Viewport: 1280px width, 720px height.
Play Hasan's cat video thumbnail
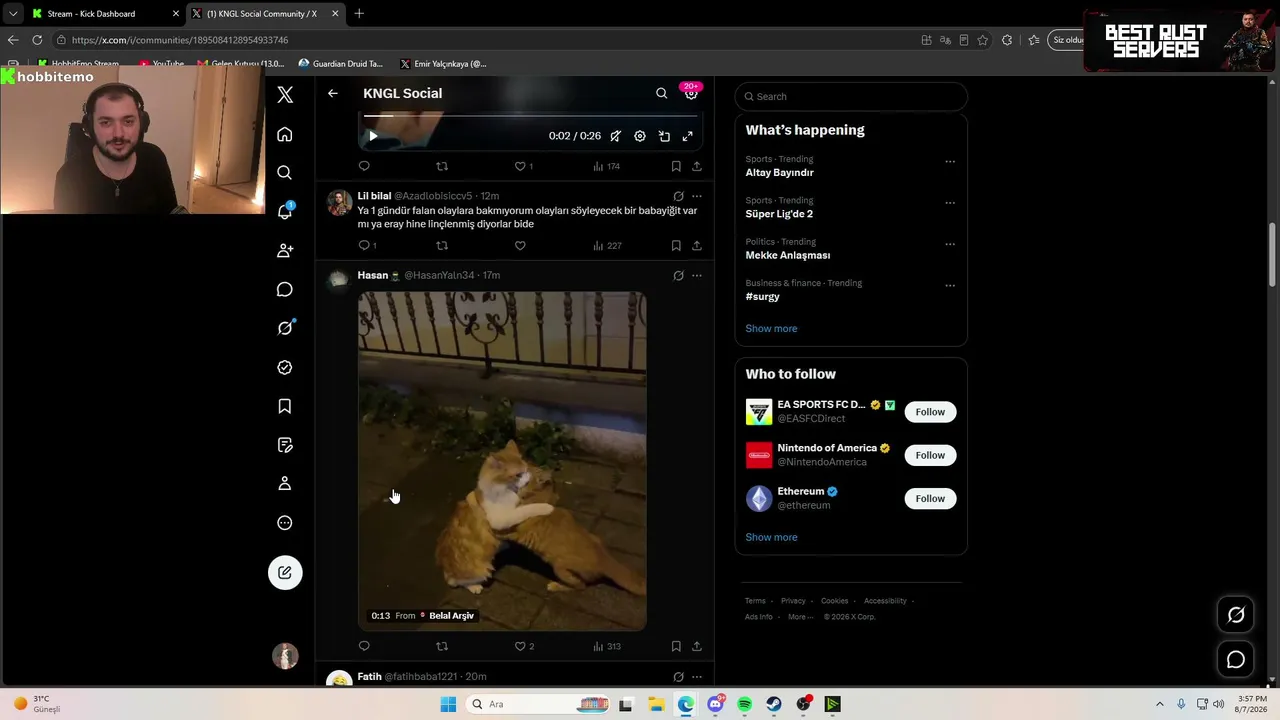502,461
